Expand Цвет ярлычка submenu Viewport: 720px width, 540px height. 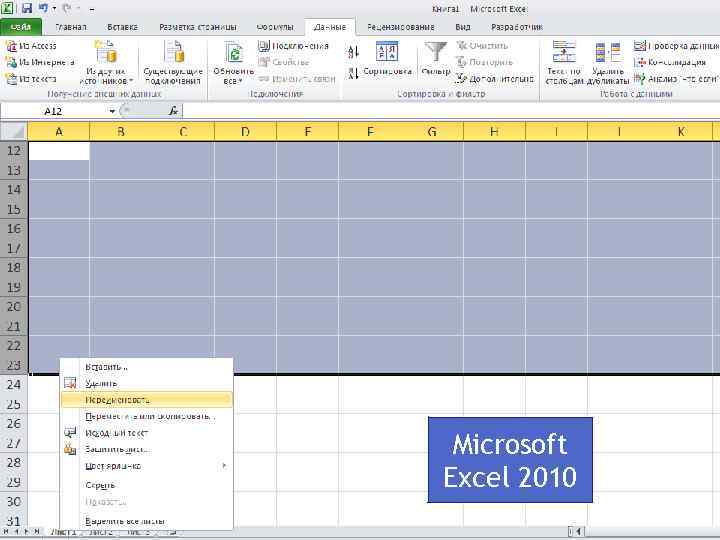[224, 466]
